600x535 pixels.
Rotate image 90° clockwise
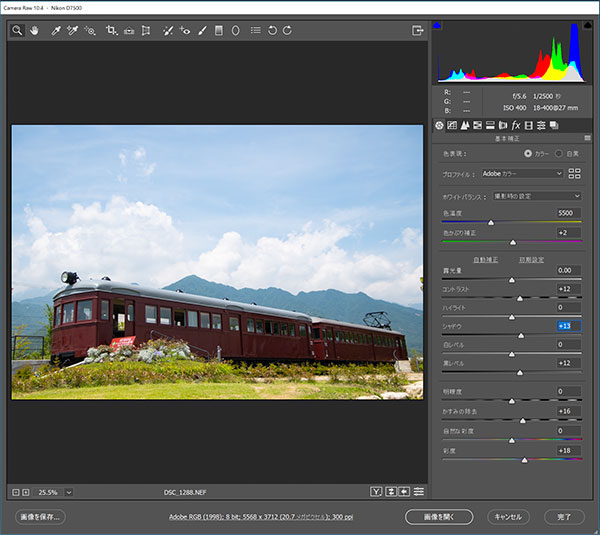pyautogui.click(x=287, y=30)
